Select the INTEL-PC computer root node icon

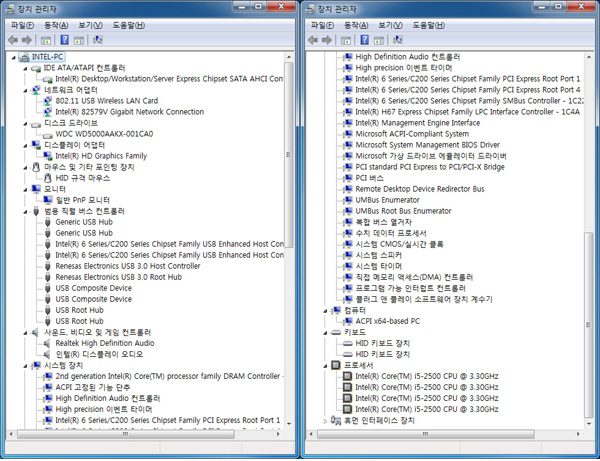coord(24,57)
